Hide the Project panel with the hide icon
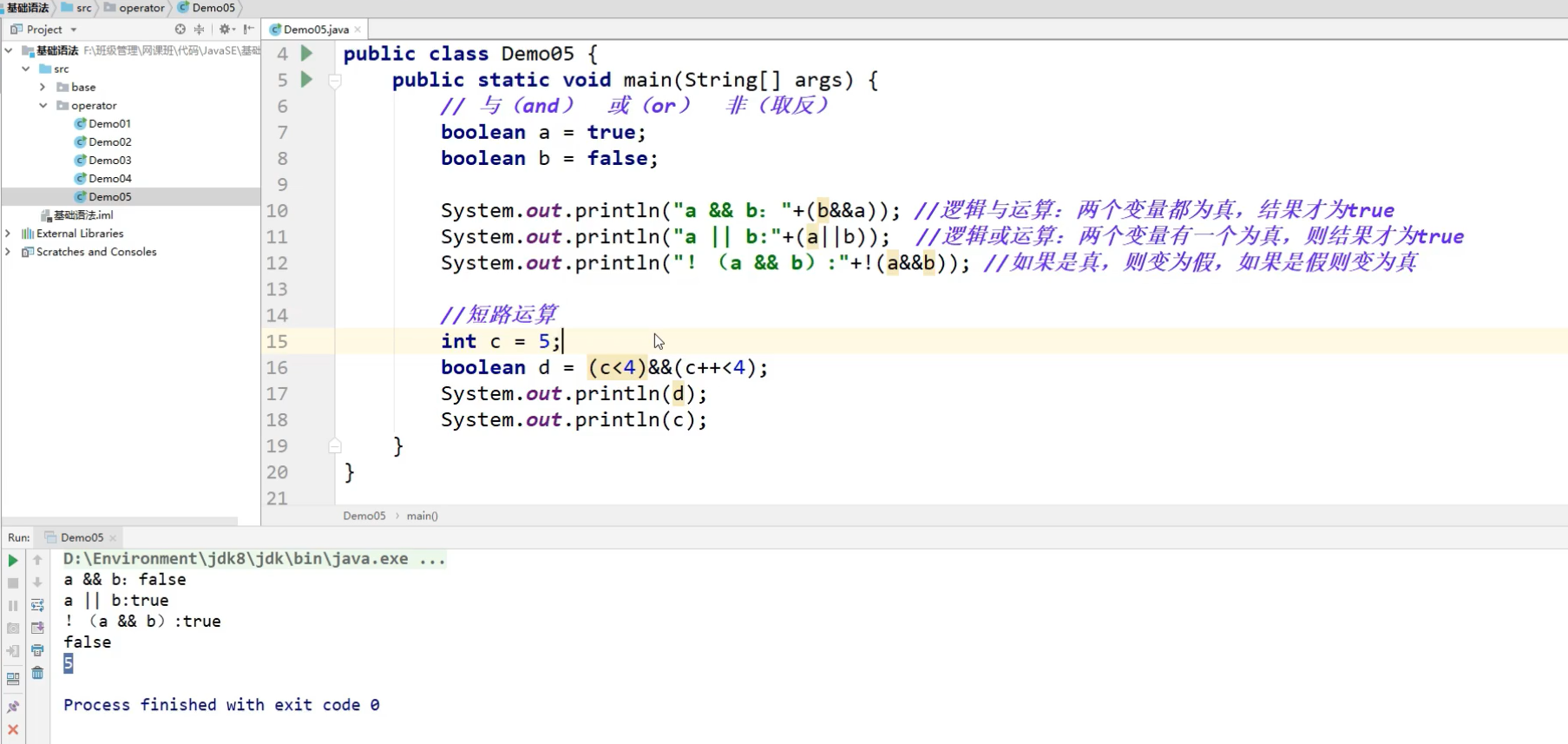This screenshot has width=1568, height=744. 249,29
